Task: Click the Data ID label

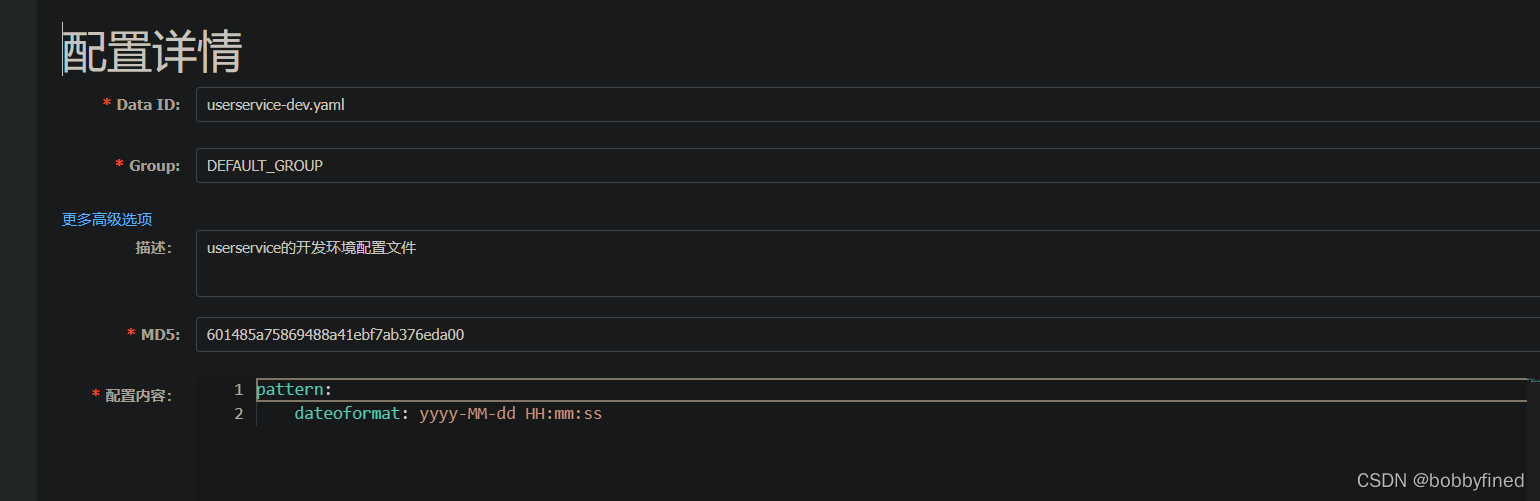Action: [148, 105]
